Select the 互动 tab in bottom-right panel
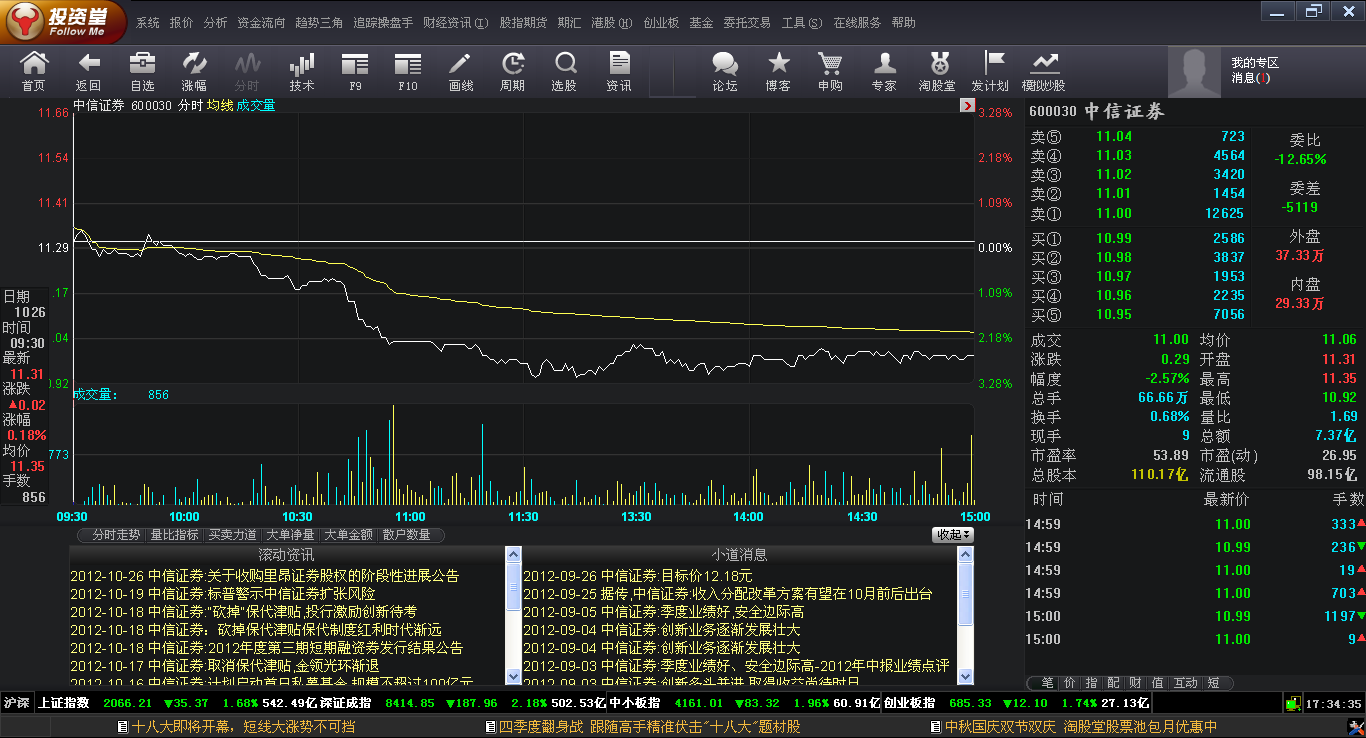Viewport: 1366px width, 738px height. 1185,683
